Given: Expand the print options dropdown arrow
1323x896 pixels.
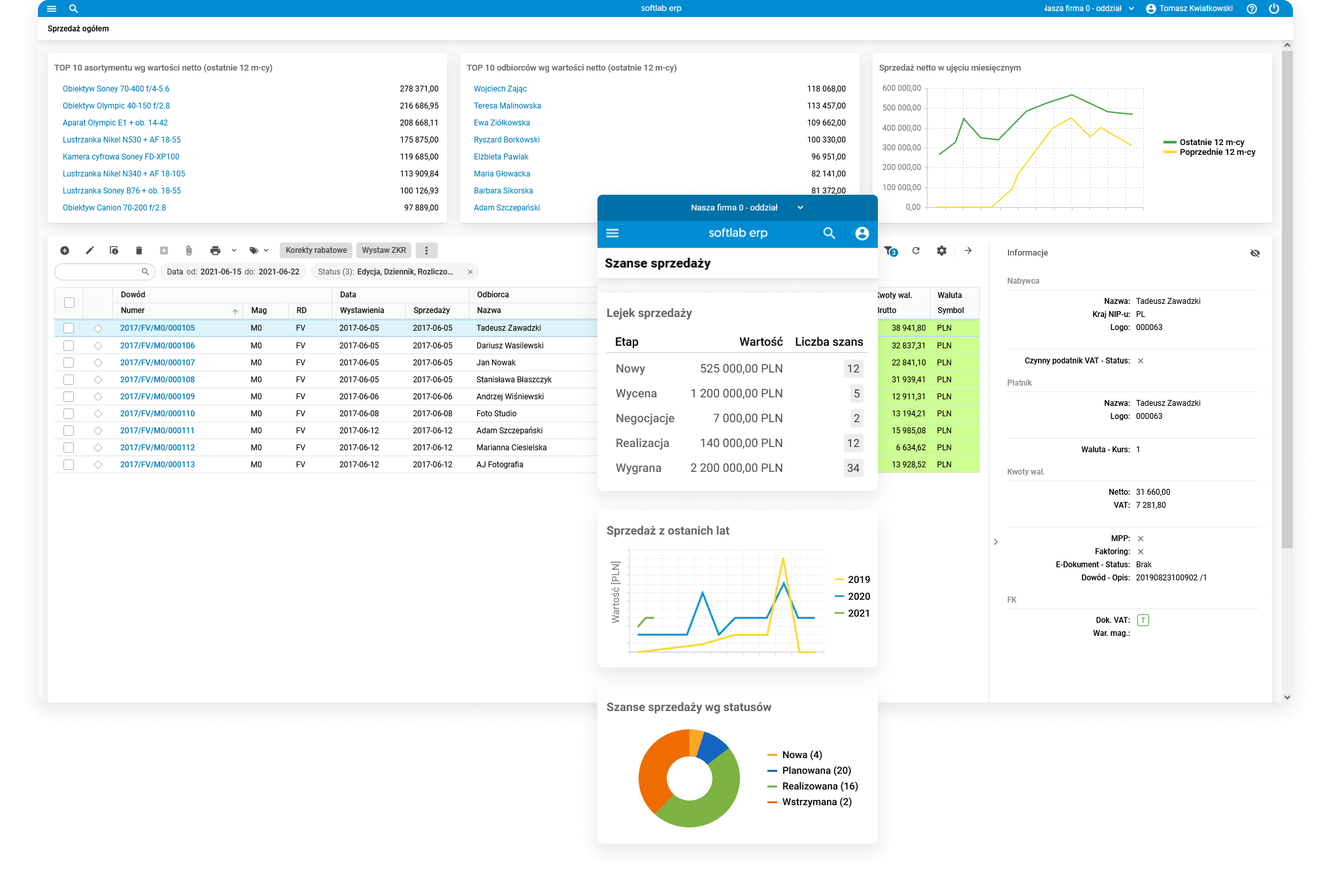Looking at the screenshot, I should [x=234, y=250].
